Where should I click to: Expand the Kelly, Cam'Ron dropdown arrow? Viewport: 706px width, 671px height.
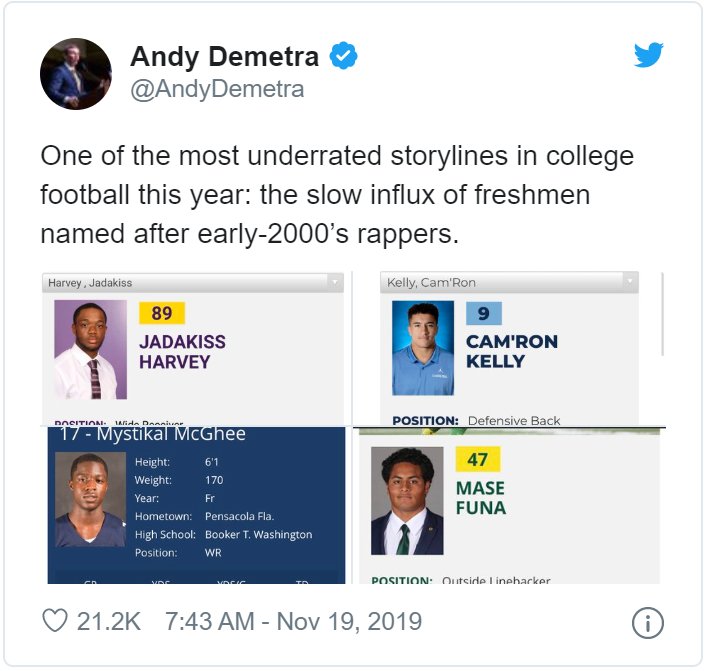click(630, 281)
